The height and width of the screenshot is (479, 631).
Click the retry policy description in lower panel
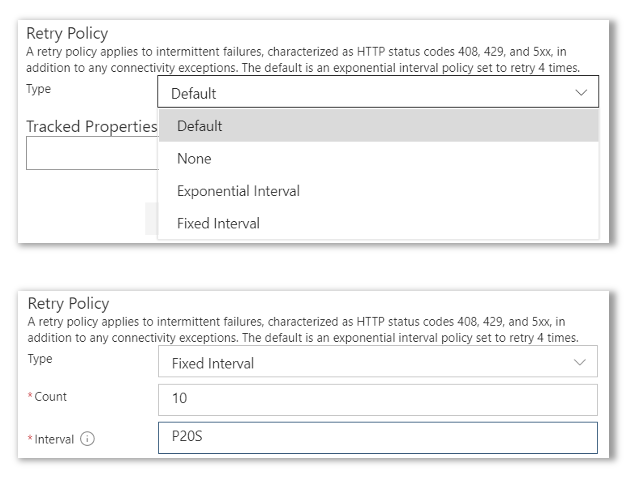[x=300, y=329]
